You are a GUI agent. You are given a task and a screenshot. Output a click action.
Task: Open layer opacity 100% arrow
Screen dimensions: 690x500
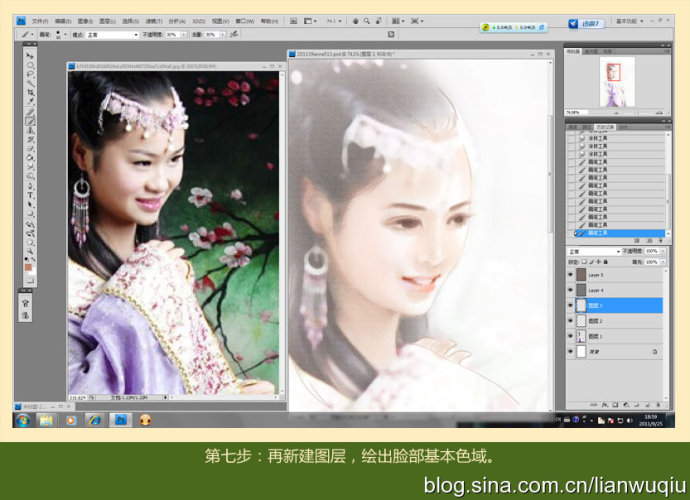[x=663, y=251]
